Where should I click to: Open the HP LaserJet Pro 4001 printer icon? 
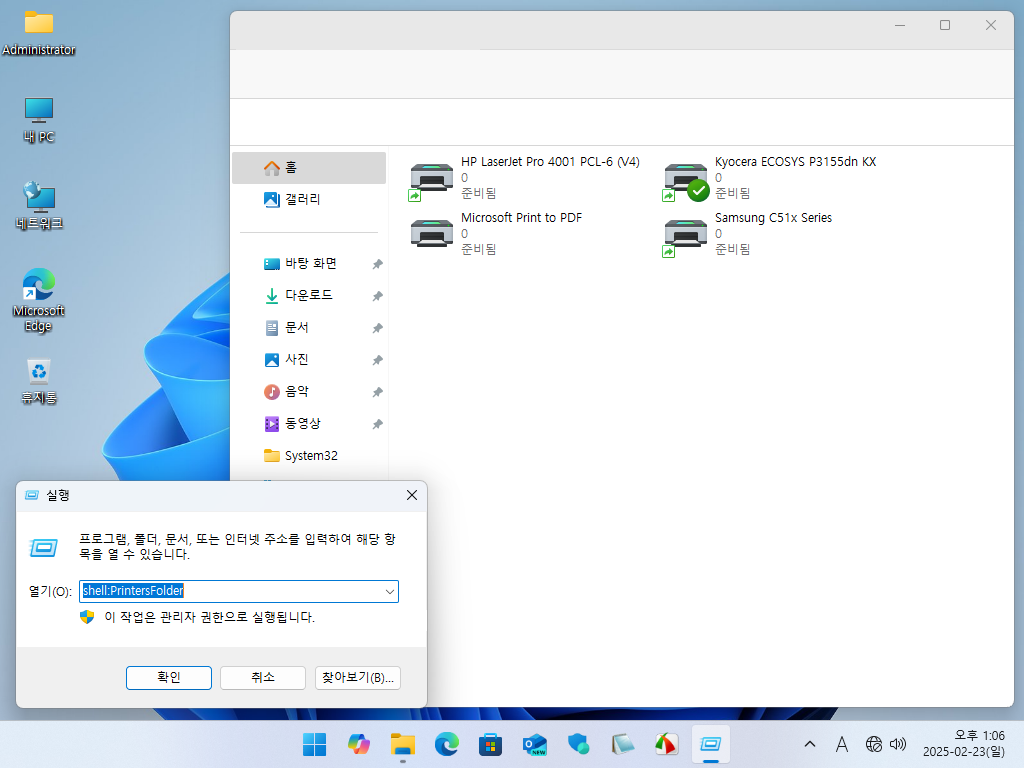point(431,180)
